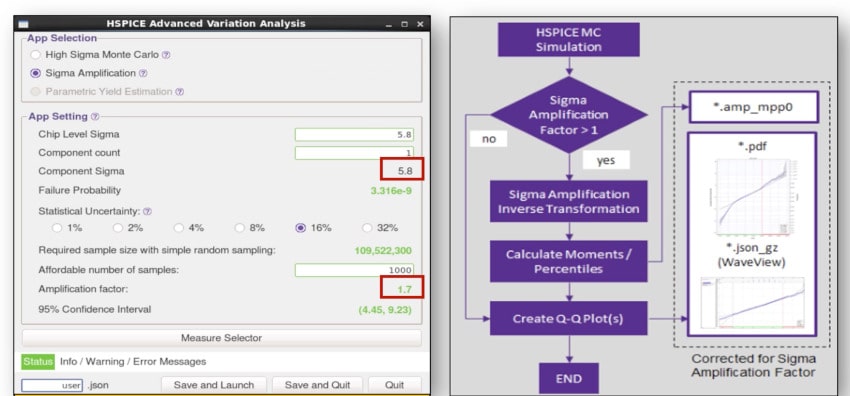850x396 pixels.
Task: Click window menu icon in title bar
Action: [x=23, y=24]
